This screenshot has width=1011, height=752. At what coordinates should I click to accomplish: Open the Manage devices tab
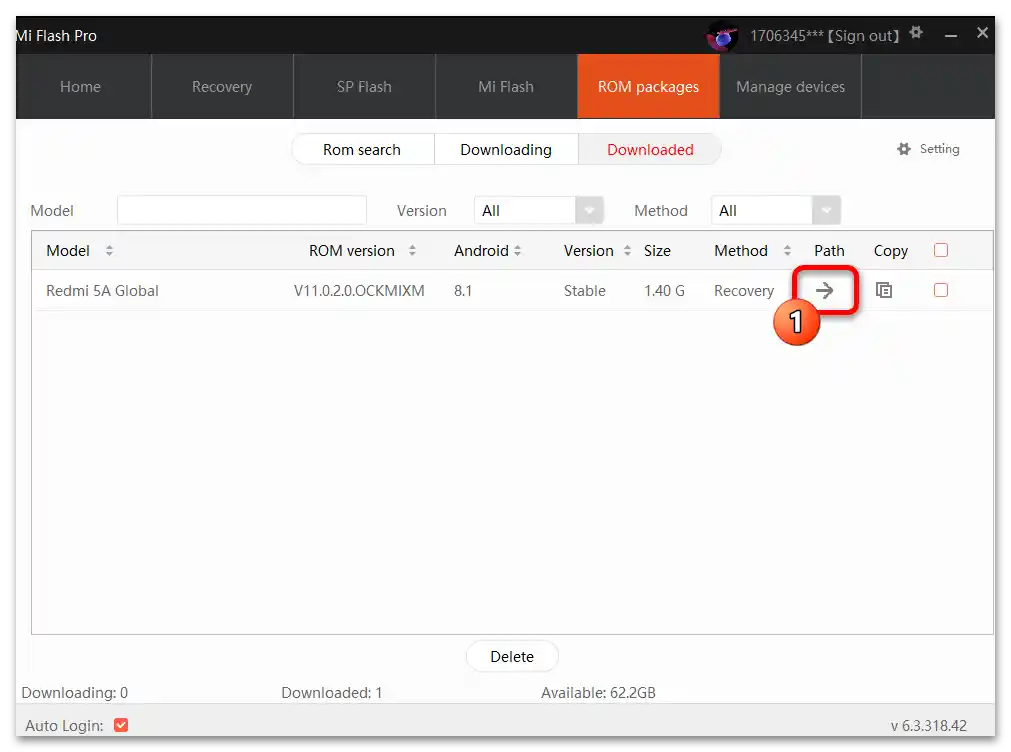[x=790, y=86]
